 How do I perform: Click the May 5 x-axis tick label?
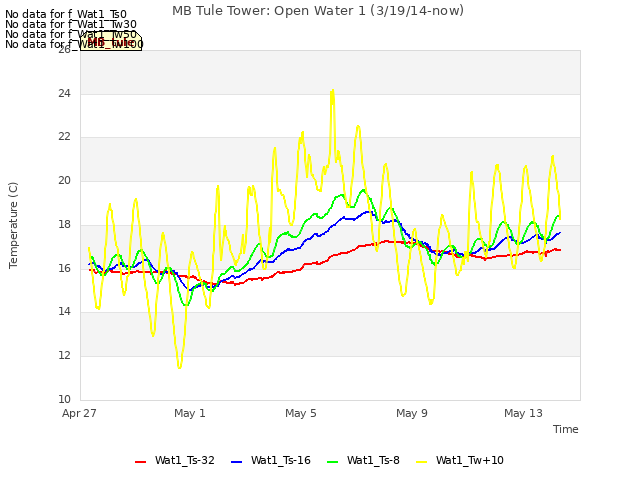[301, 413]
